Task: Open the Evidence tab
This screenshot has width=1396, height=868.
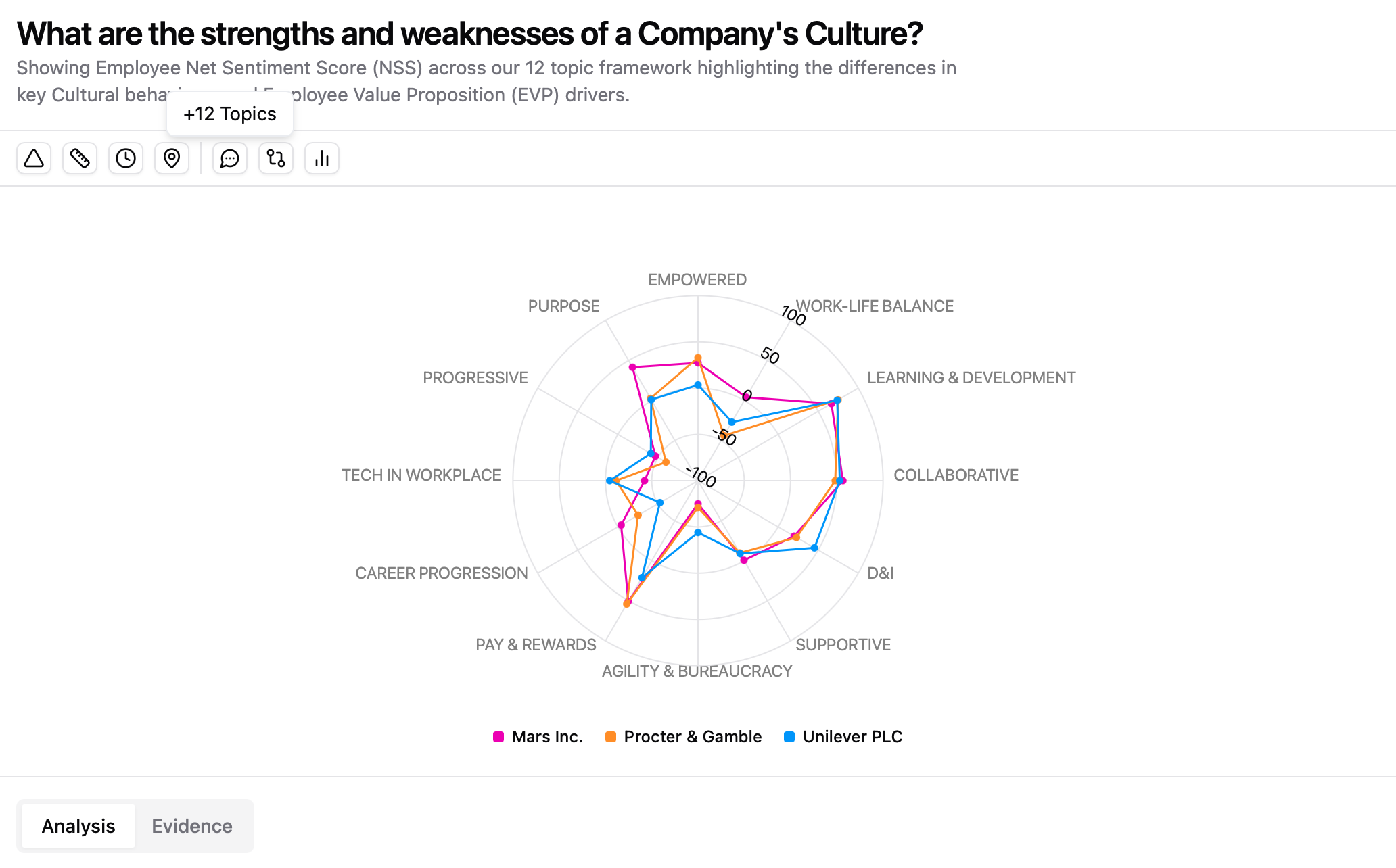Action: tap(192, 826)
